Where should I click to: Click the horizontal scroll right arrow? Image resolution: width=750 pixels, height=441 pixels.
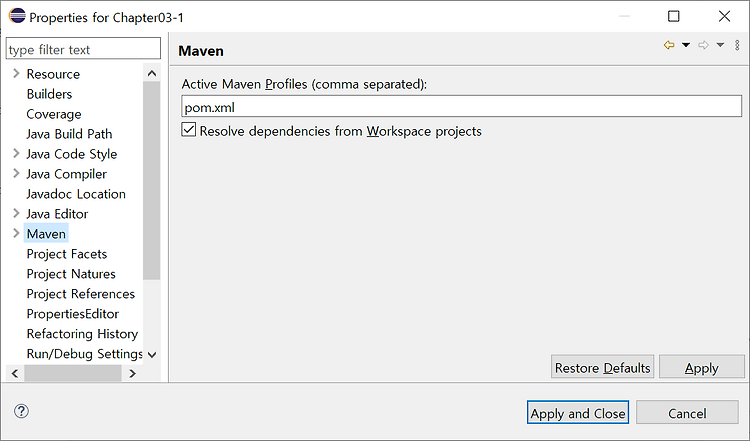[x=132, y=374]
